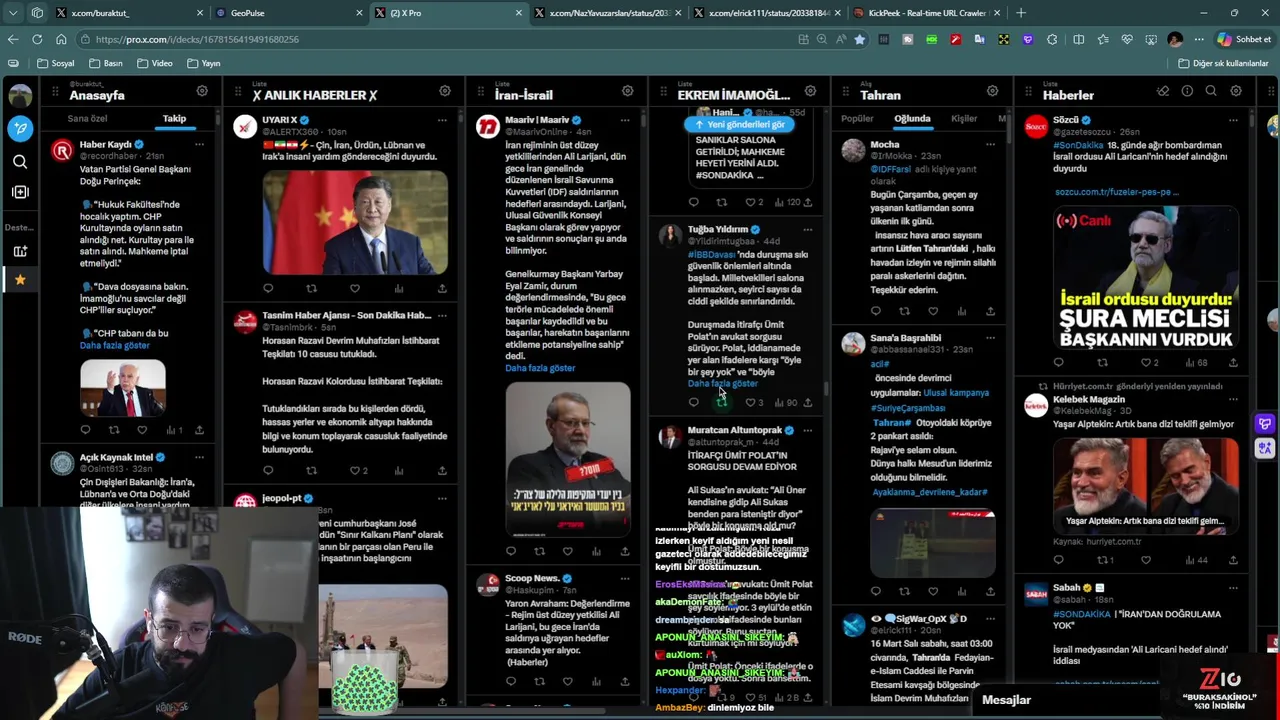This screenshot has width=1280, height=720.
Task: Click the compose post button in sidebar
Action: tap(20, 128)
